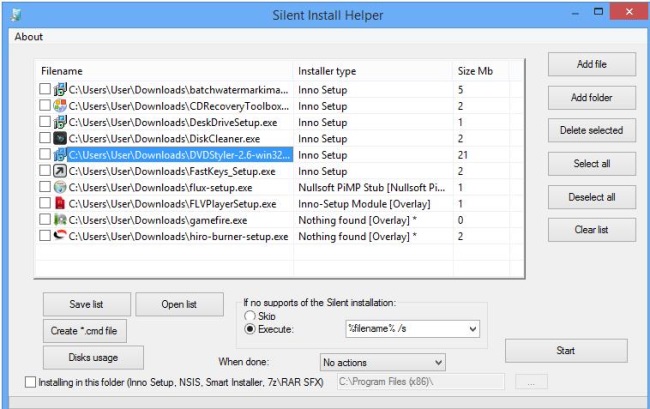Click the C:\Program Files (x86)\ path field
Image resolution: width=650 pixels, height=409 pixels.
(x=421, y=382)
